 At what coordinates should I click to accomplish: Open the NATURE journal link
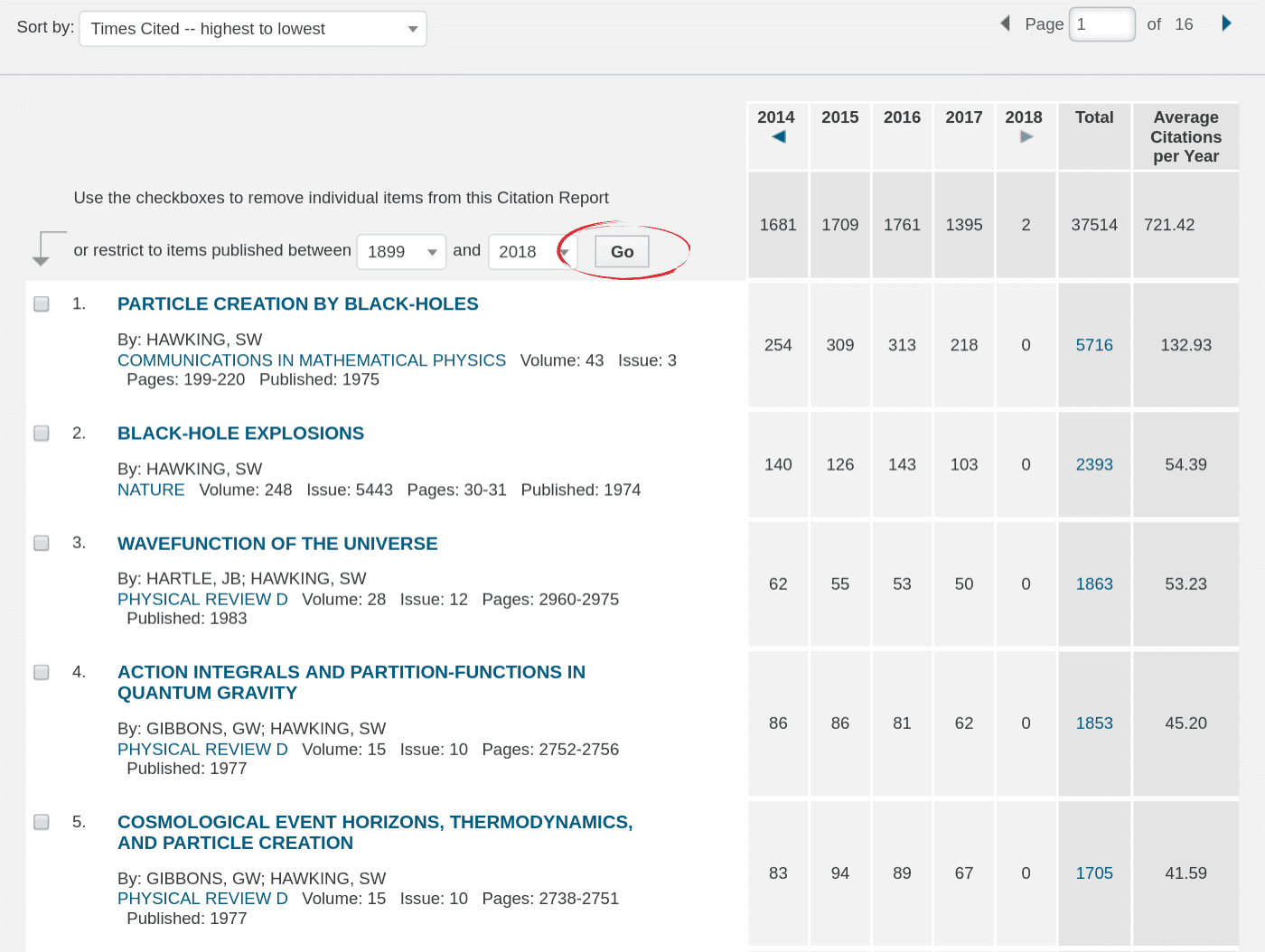coord(151,490)
